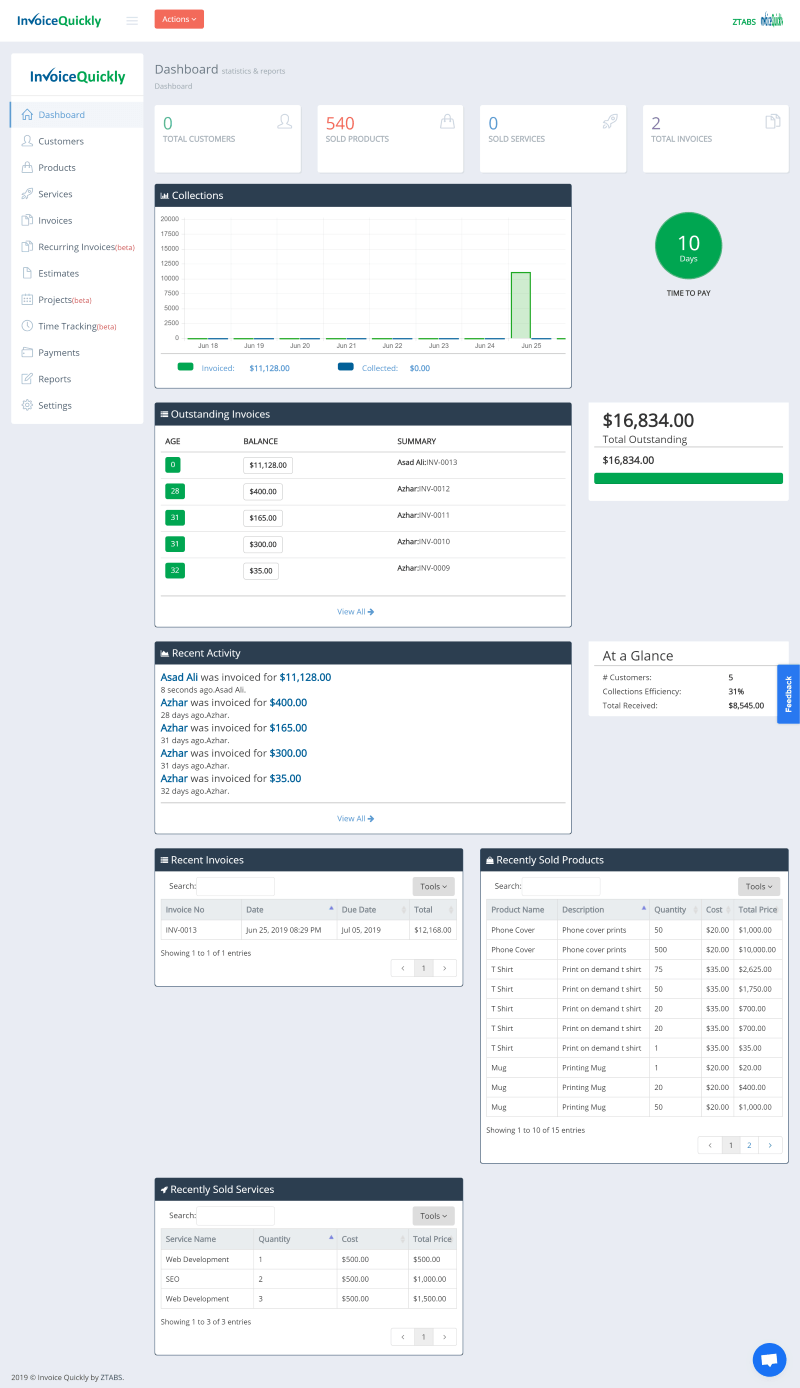Sort Recent Invoices by Date column
This screenshot has width=800, height=1388.
point(288,909)
